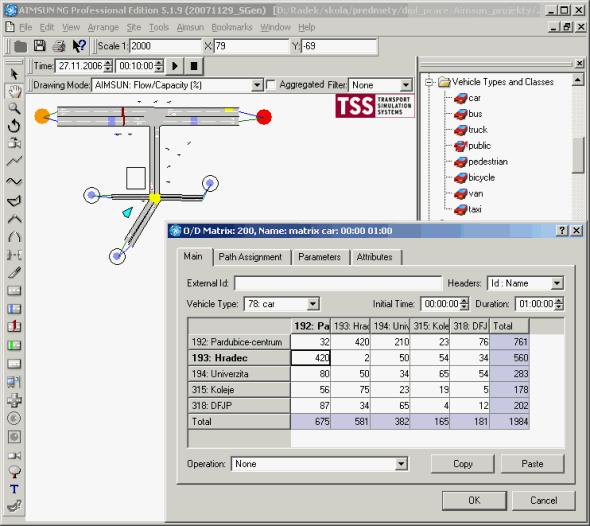Click the Copy button
This screenshot has height=526, width=590.
pyautogui.click(x=462, y=464)
